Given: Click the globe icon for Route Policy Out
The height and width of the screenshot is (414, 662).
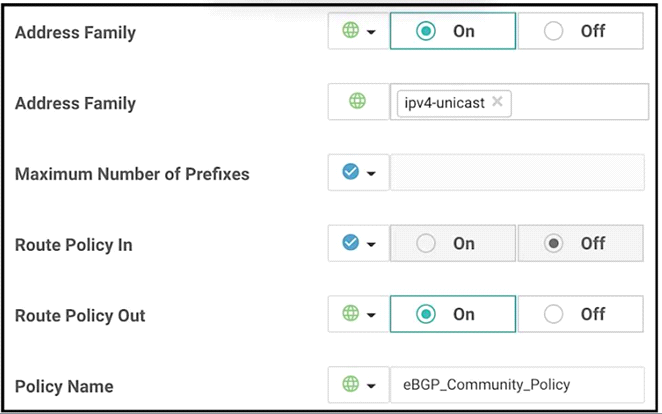Looking at the screenshot, I should tap(350, 314).
